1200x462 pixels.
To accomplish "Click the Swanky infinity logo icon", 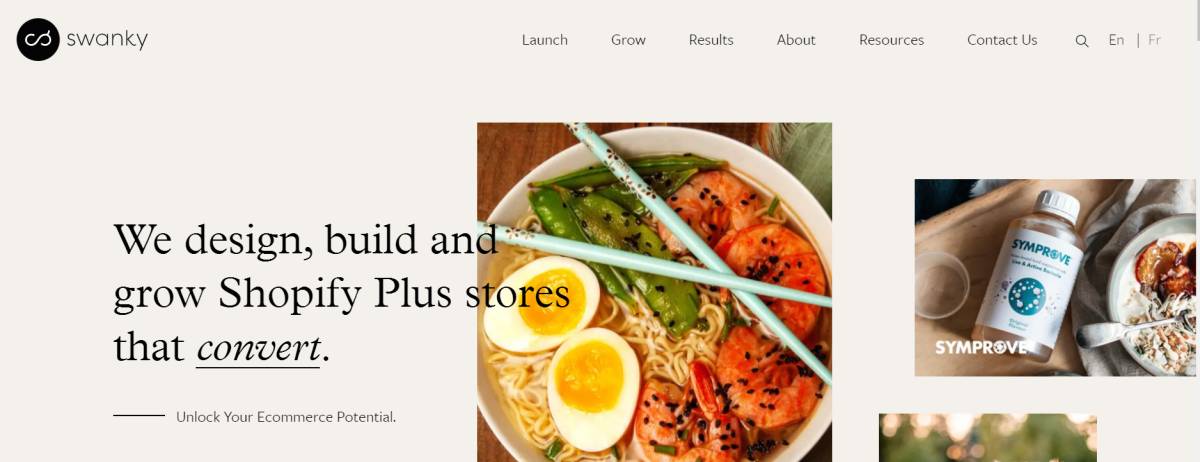I will [38, 40].
